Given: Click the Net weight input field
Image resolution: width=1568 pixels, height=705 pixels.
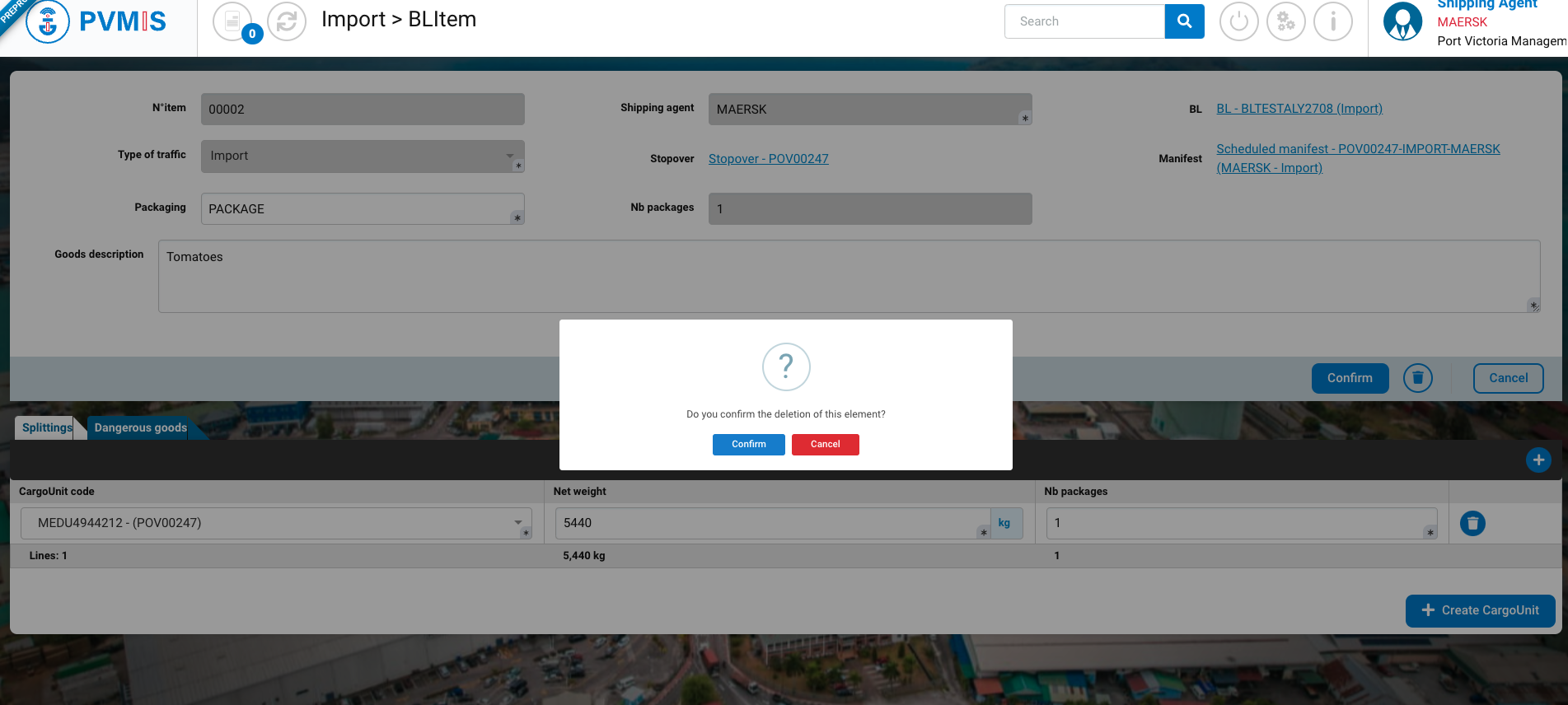Looking at the screenshot, I should coord(770,523).
